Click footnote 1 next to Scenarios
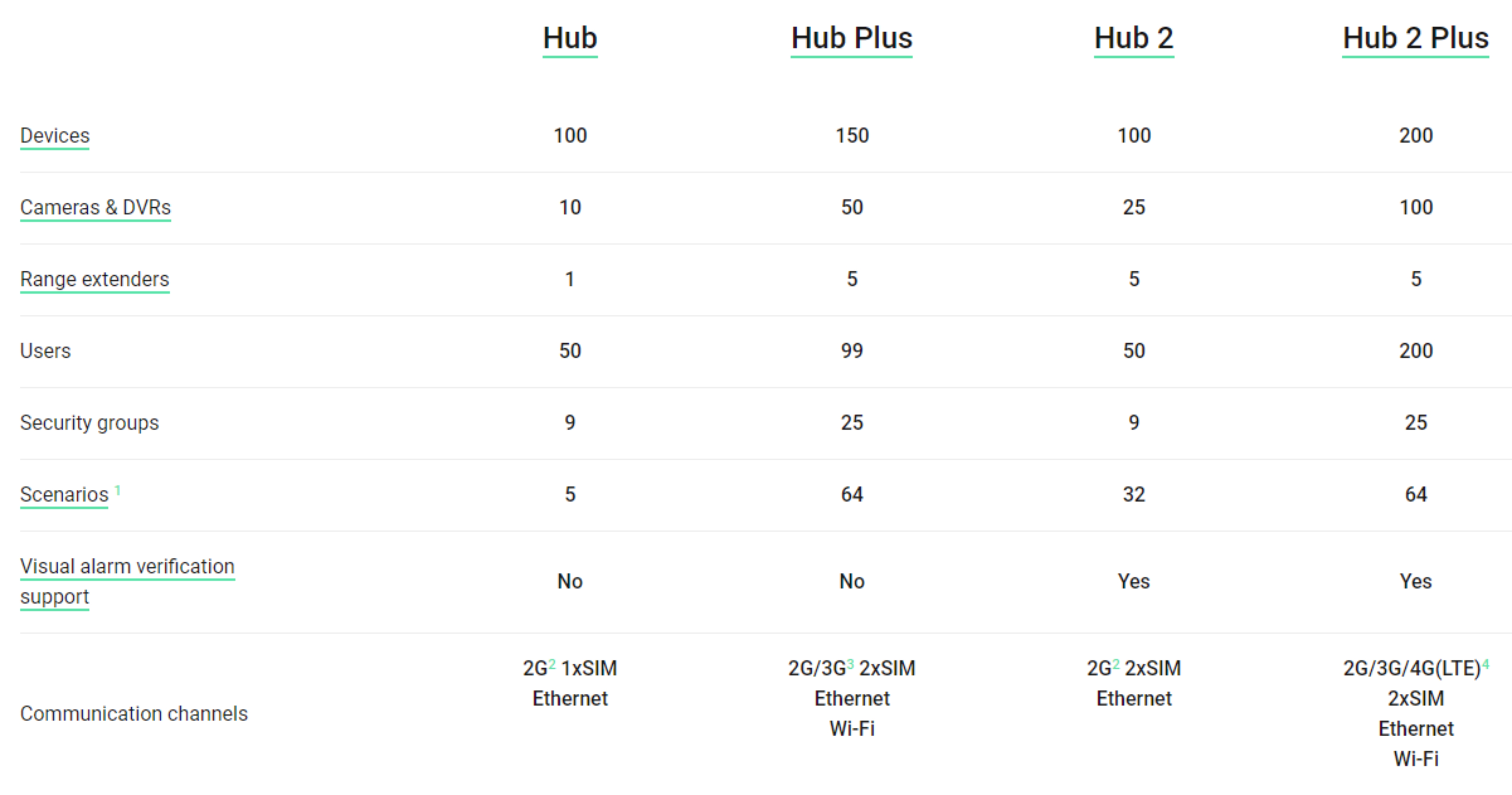This screenshot has width=1512, height=795. 118,490
